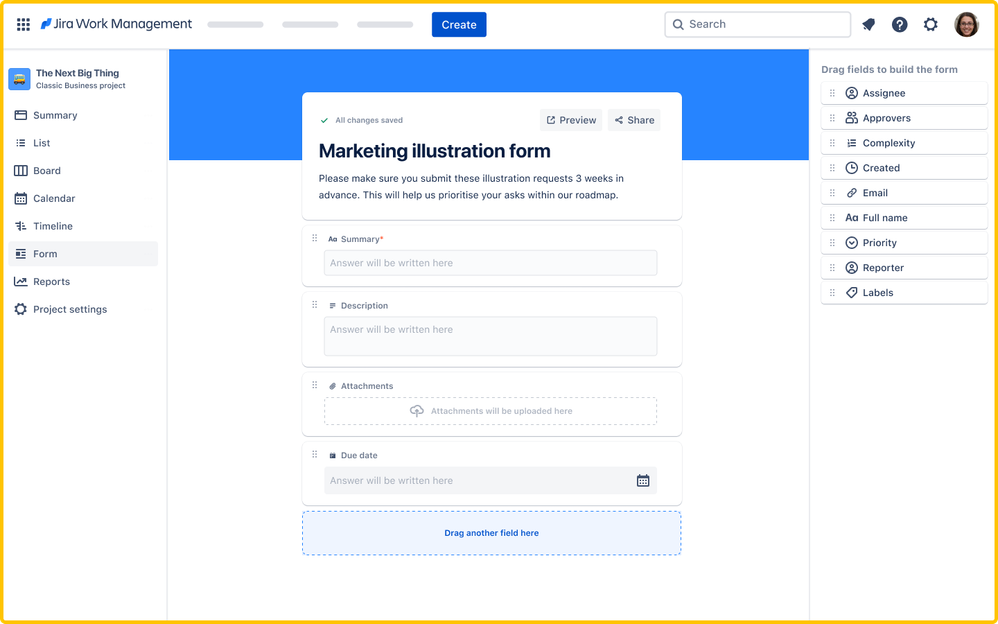Click The Next Big Thing project avatar

[x=19, y=79]
